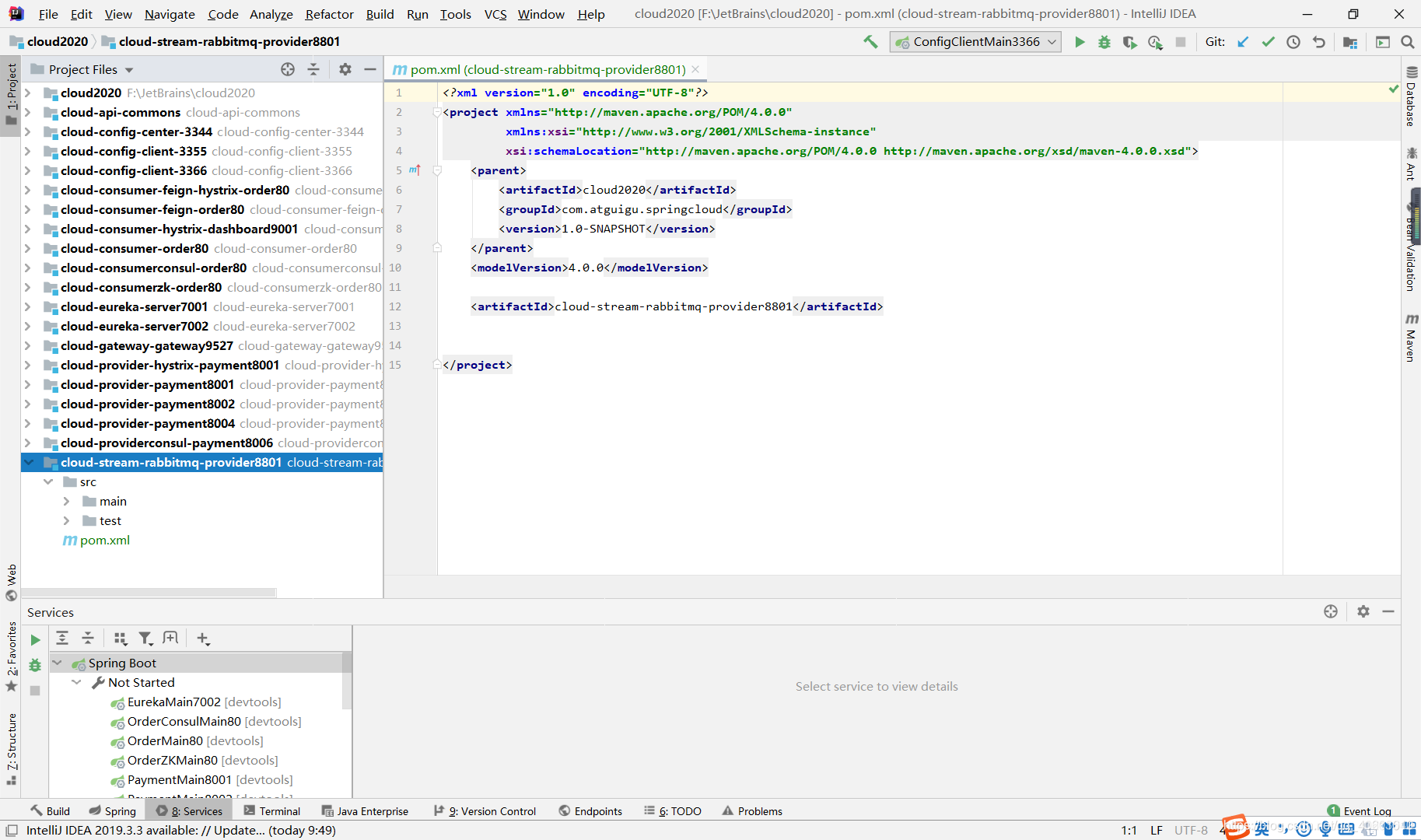Run ConfigClientMain3366 with the green play icon
Viewport: 1421px width, 840px height.
(x=1080, y=42)
